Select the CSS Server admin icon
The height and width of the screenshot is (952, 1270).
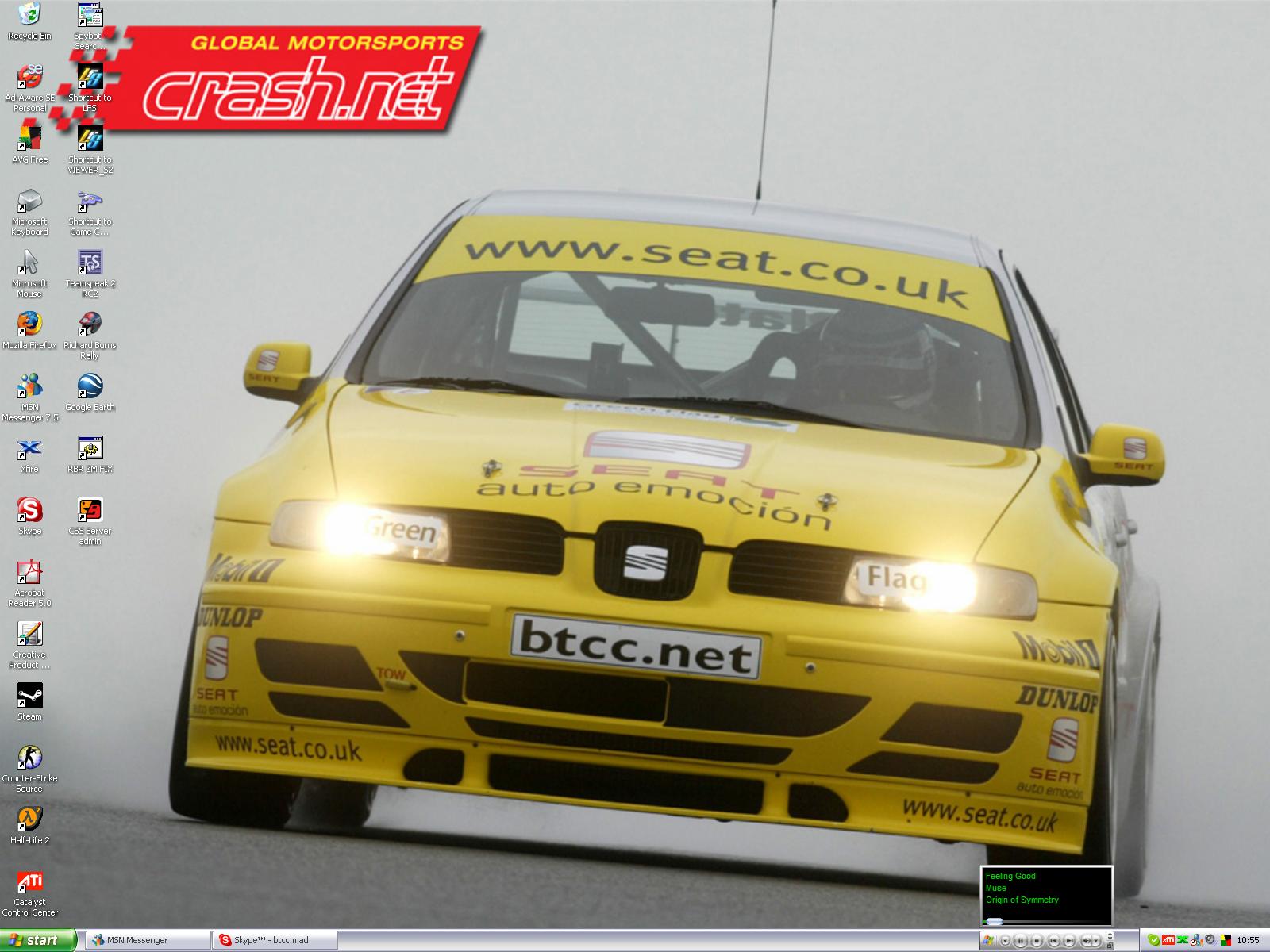click(90, 521)
